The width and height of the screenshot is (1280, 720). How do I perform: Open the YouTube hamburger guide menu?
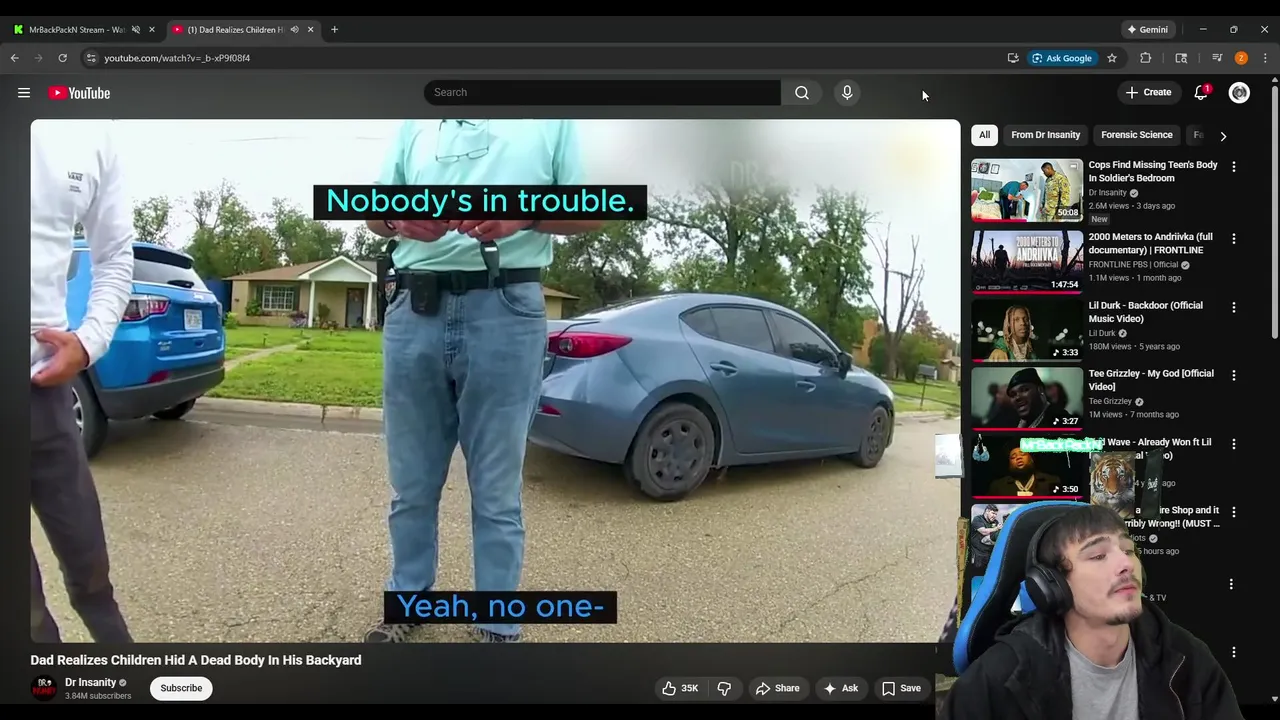[x=24, y=93]
